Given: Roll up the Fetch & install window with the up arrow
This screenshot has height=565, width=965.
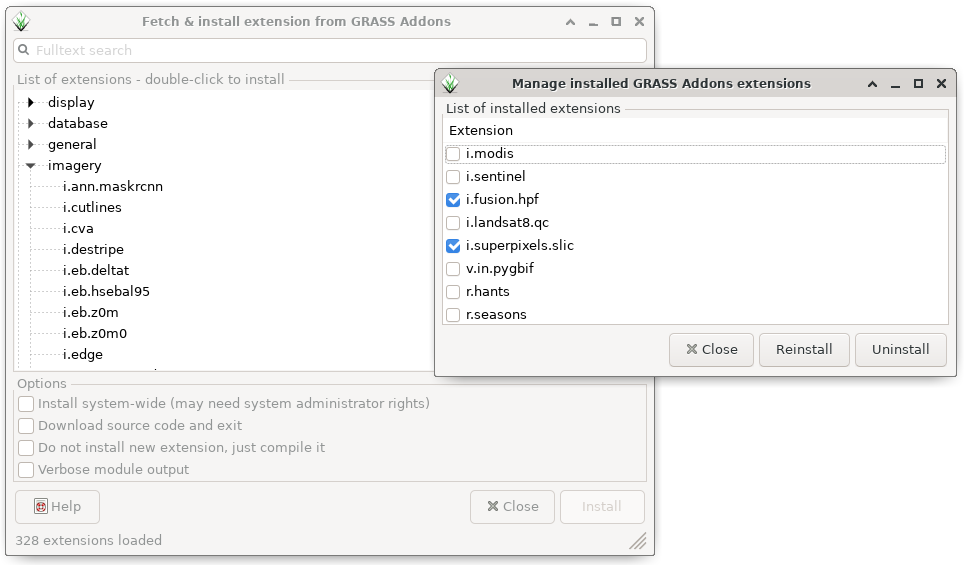Looking at the screenshot, I should pos(571,22).
